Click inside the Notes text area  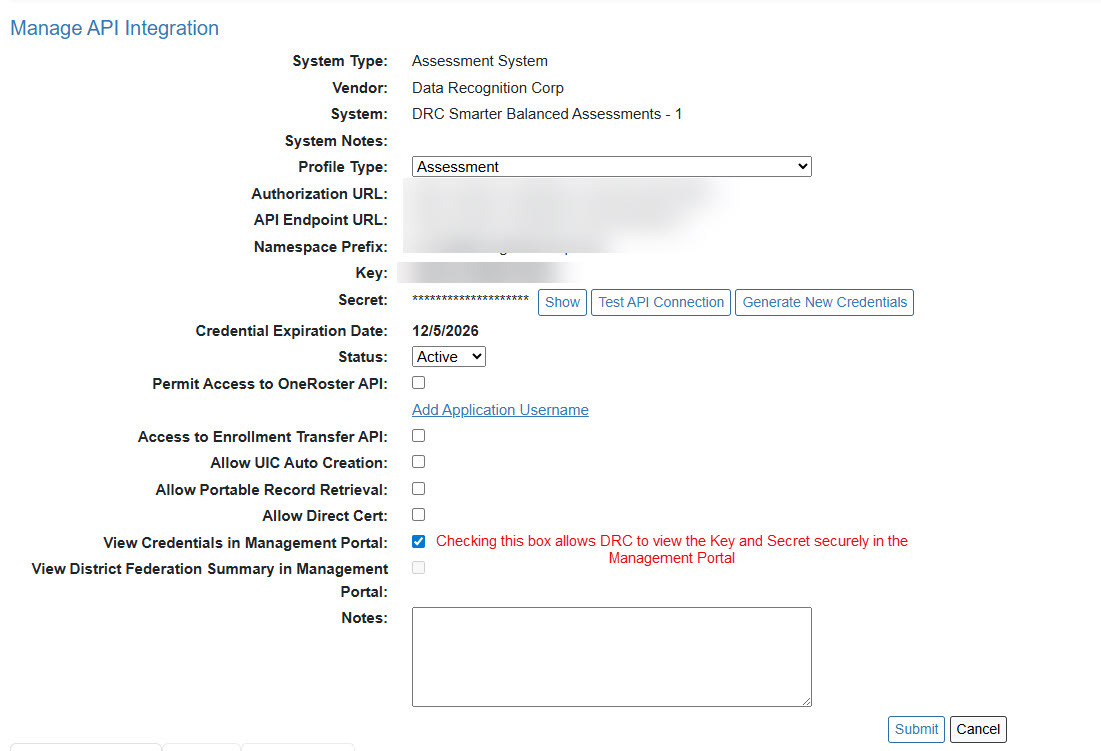point(610,655)
